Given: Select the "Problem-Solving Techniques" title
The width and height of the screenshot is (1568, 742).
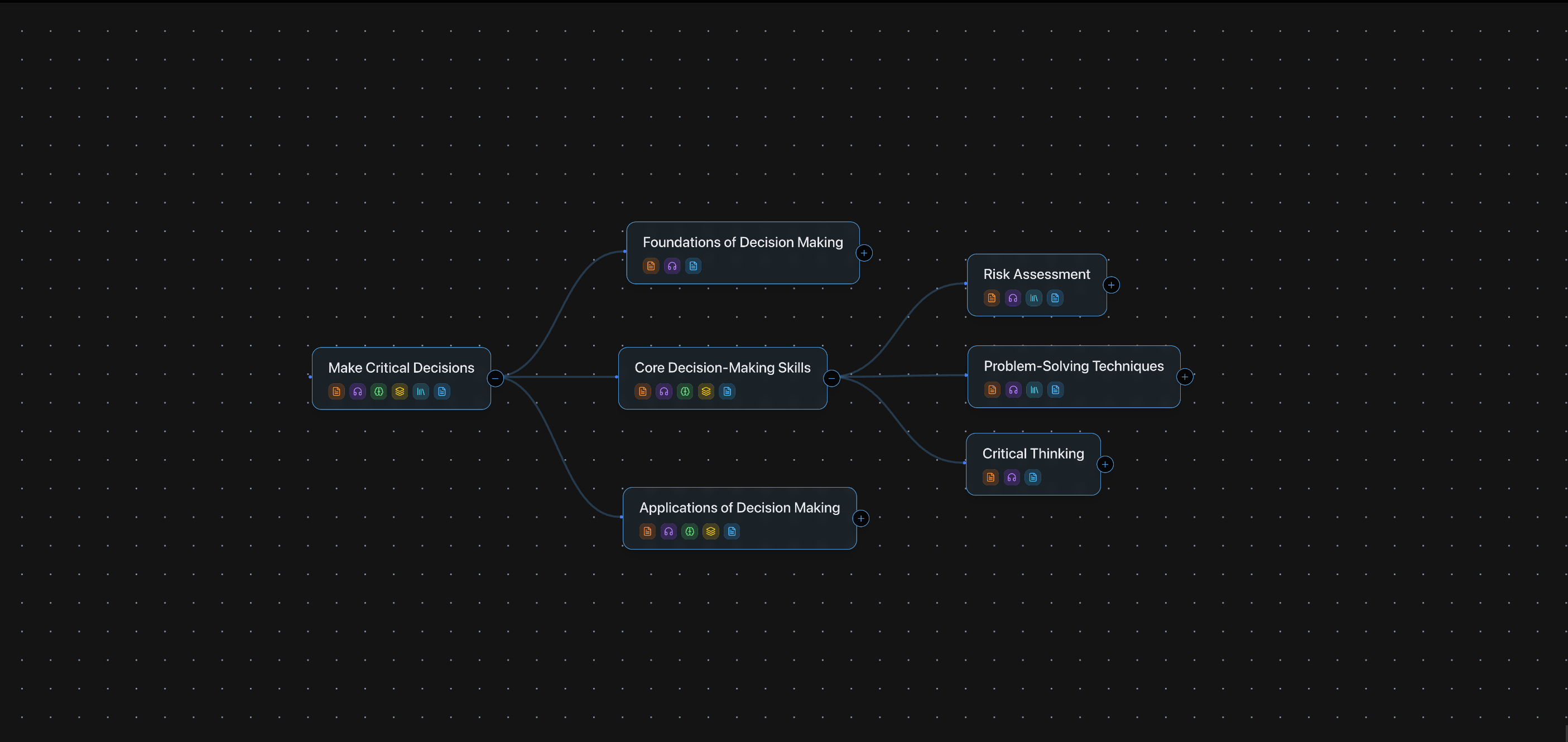Looking at the screenshot, I should coord(1074,366).
